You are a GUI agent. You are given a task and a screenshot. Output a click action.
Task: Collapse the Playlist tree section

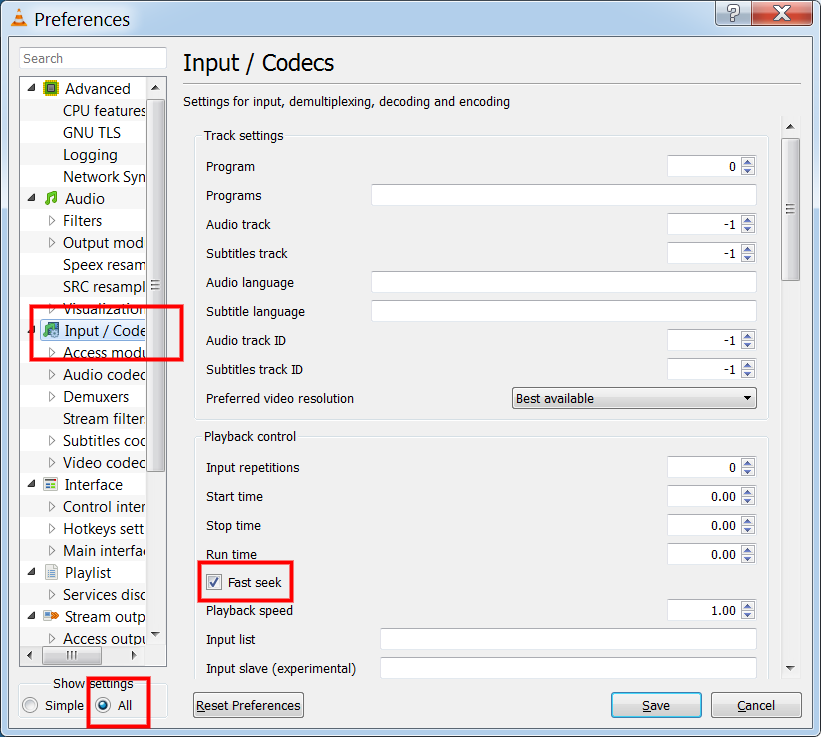pos(31,572)
